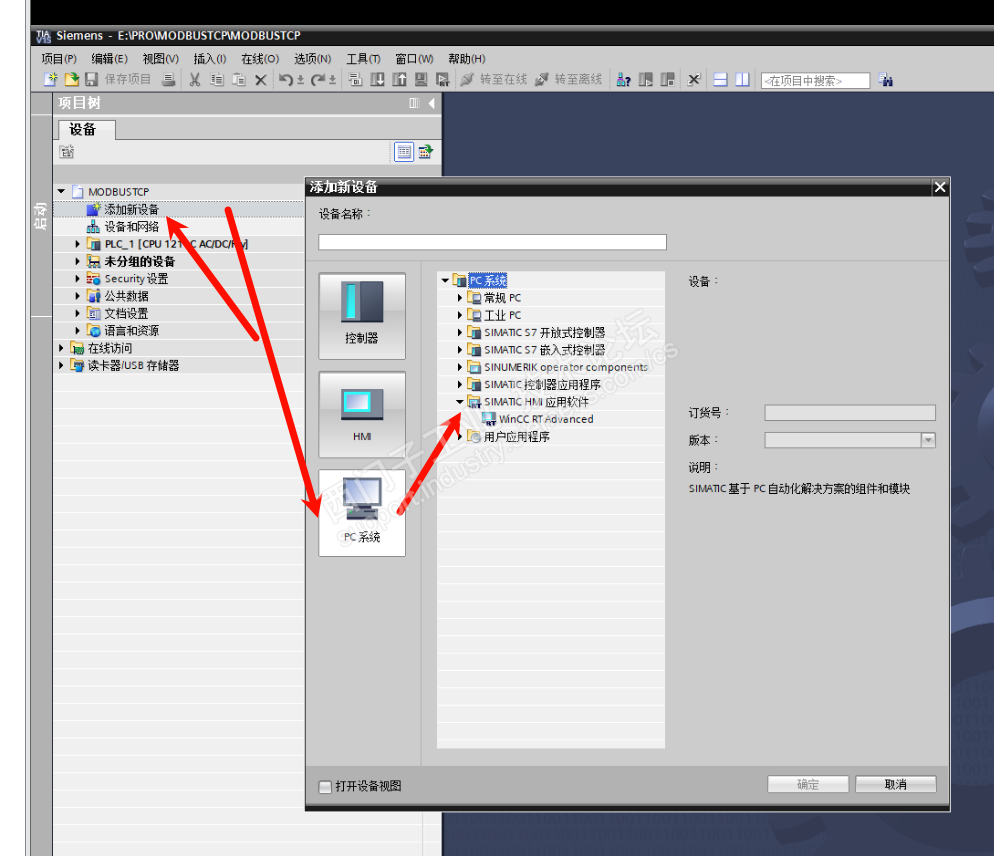
Task: Select 添加新设备 in project tree
Action: [131, 209]
